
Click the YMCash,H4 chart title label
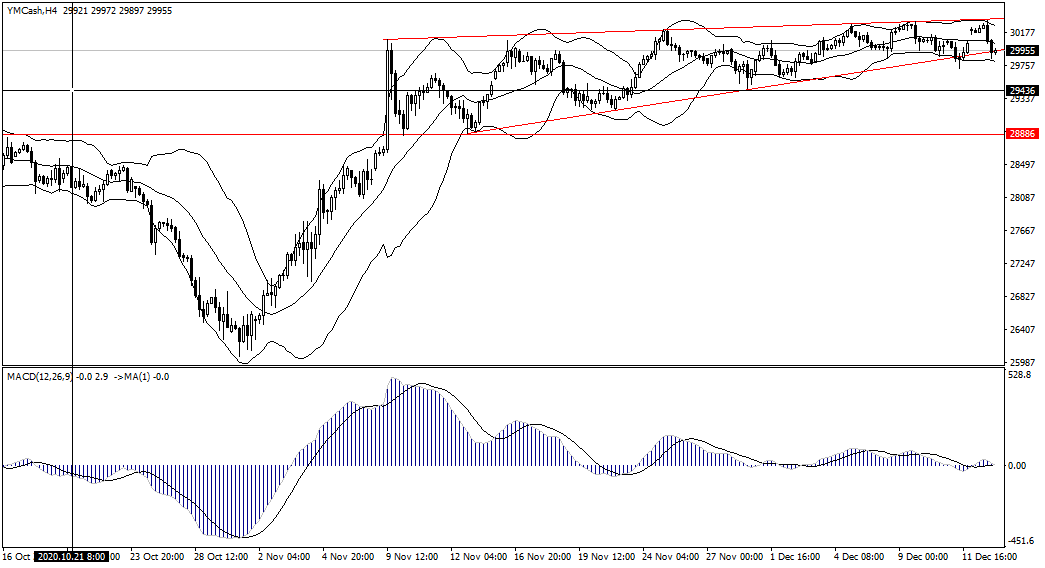(x=32, y=9)
